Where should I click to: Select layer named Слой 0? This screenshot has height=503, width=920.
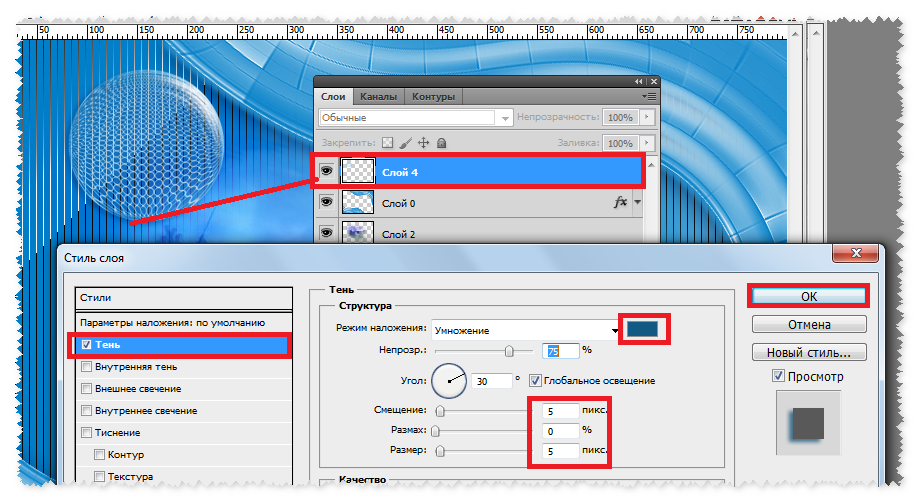click(x=480, y=202)
